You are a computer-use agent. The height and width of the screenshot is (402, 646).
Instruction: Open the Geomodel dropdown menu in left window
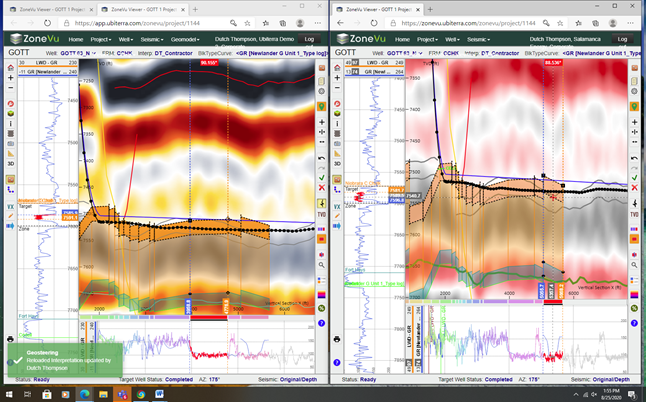pyautogui.click(x=185, y=40)
